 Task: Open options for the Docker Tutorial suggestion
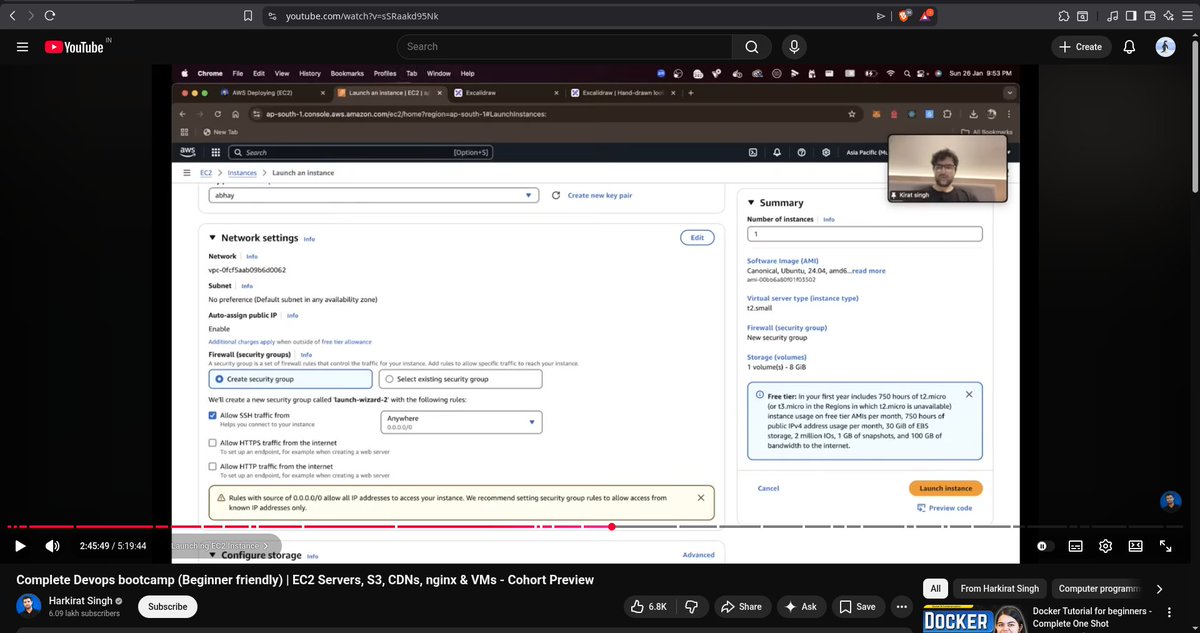[x=1169, y=611]
